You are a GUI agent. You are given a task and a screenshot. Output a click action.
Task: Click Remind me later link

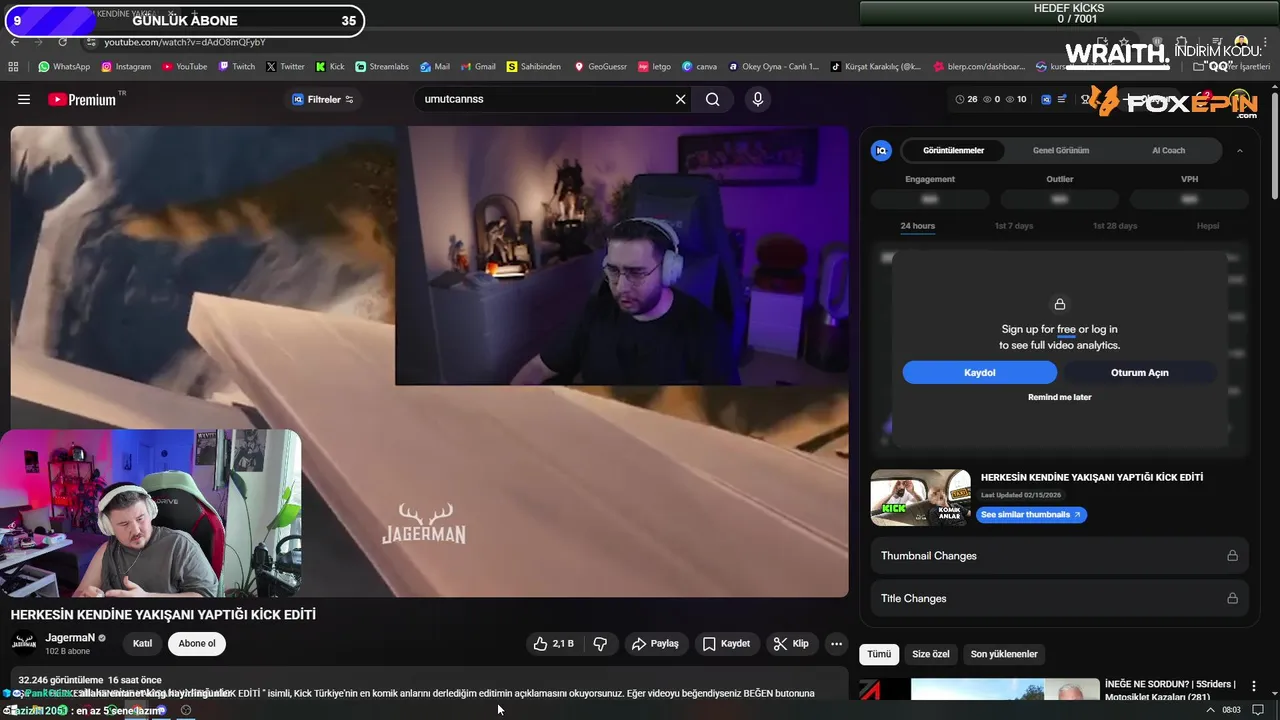[x=1060, y=397]
